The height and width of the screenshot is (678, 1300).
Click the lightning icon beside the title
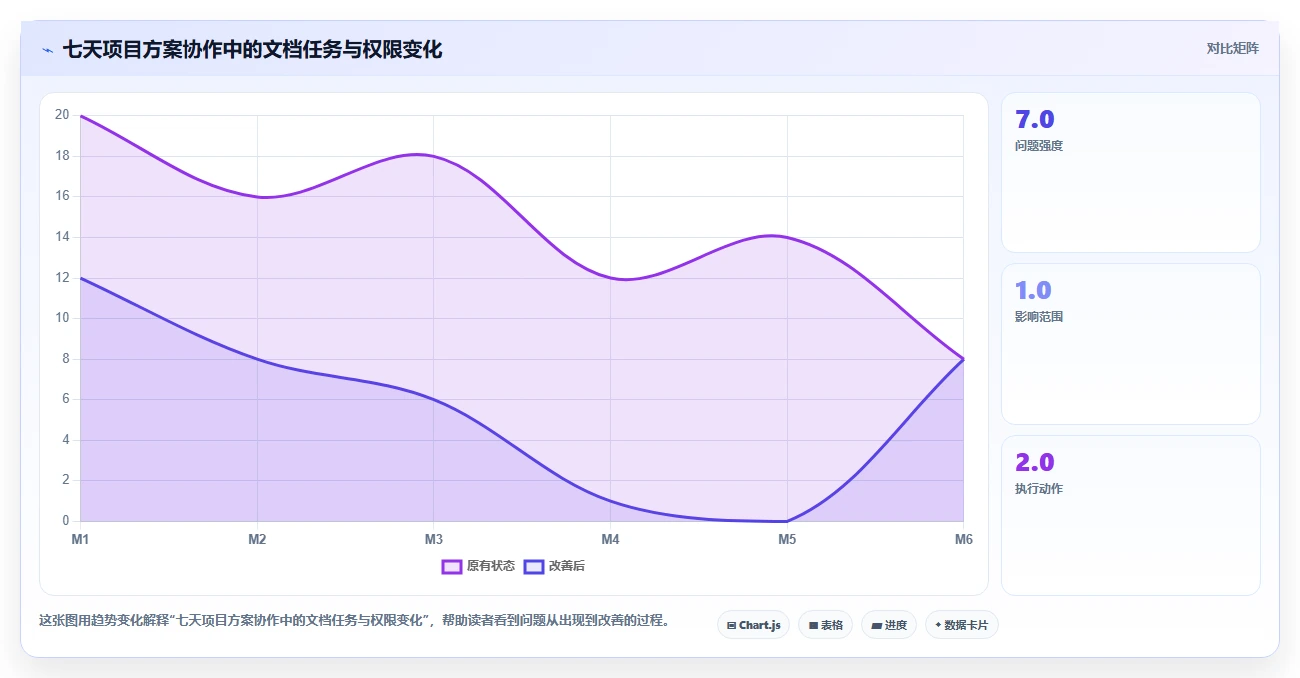coord(47,50)
